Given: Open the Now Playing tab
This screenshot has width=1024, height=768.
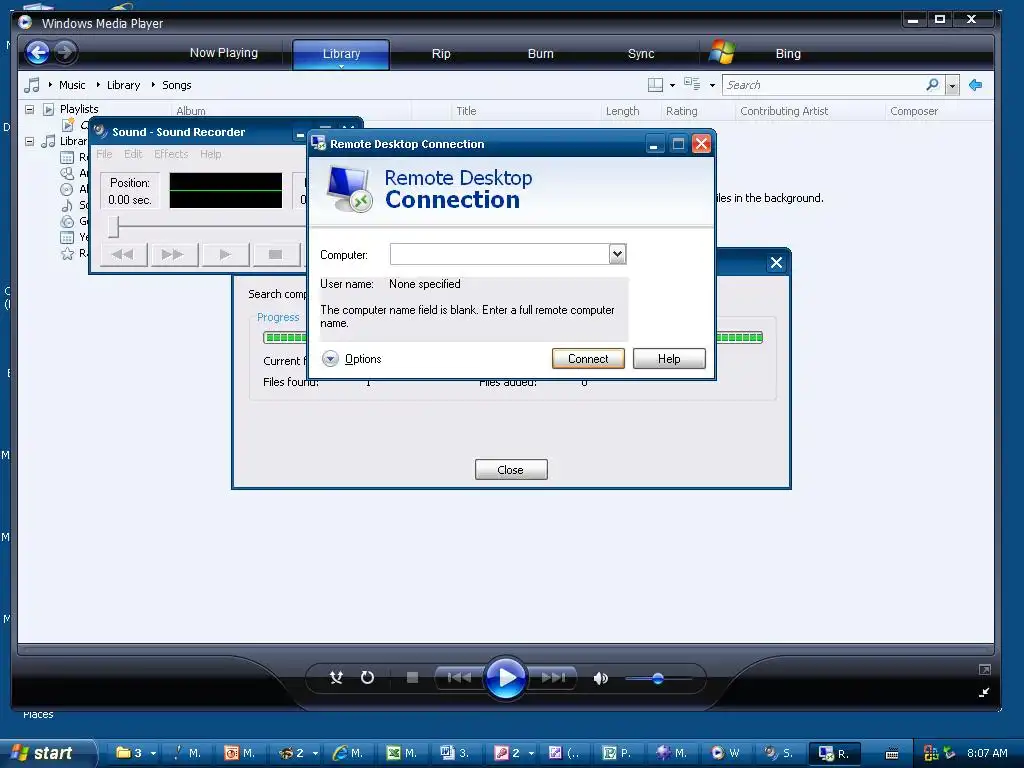Looking at the screenshot, I should (223, 53).
